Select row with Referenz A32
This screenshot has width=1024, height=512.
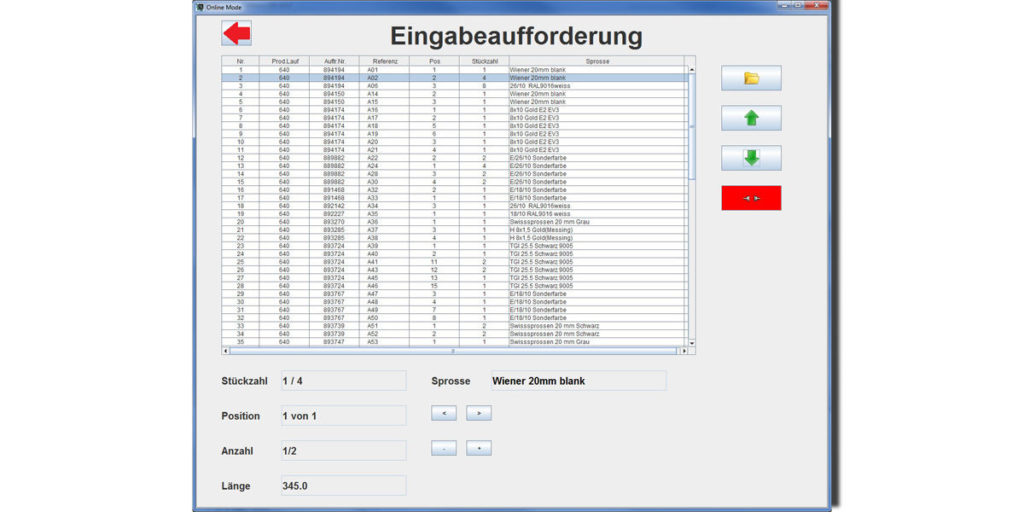[455, 189]
